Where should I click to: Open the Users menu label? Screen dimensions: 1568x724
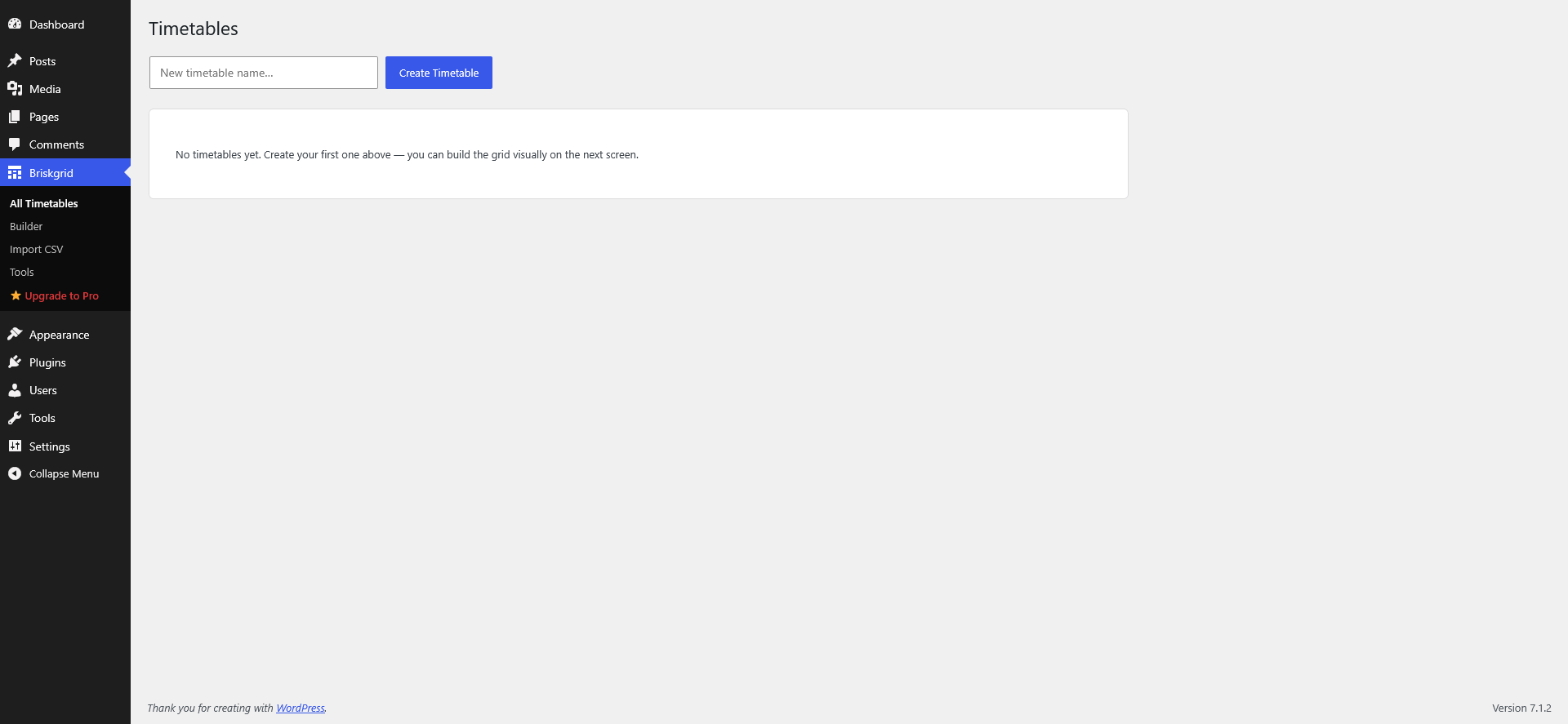click(x=43, y=390)
